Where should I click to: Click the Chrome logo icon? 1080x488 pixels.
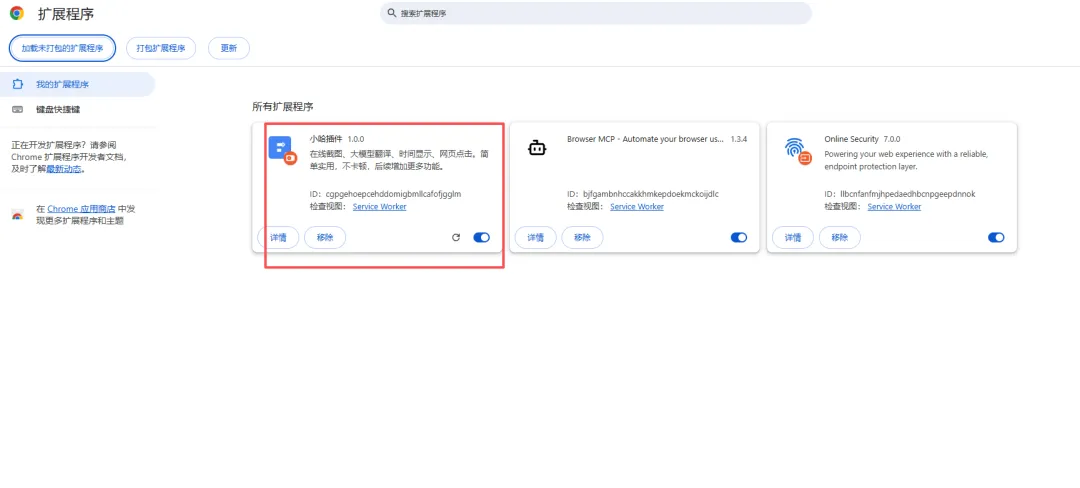[17, 13]
